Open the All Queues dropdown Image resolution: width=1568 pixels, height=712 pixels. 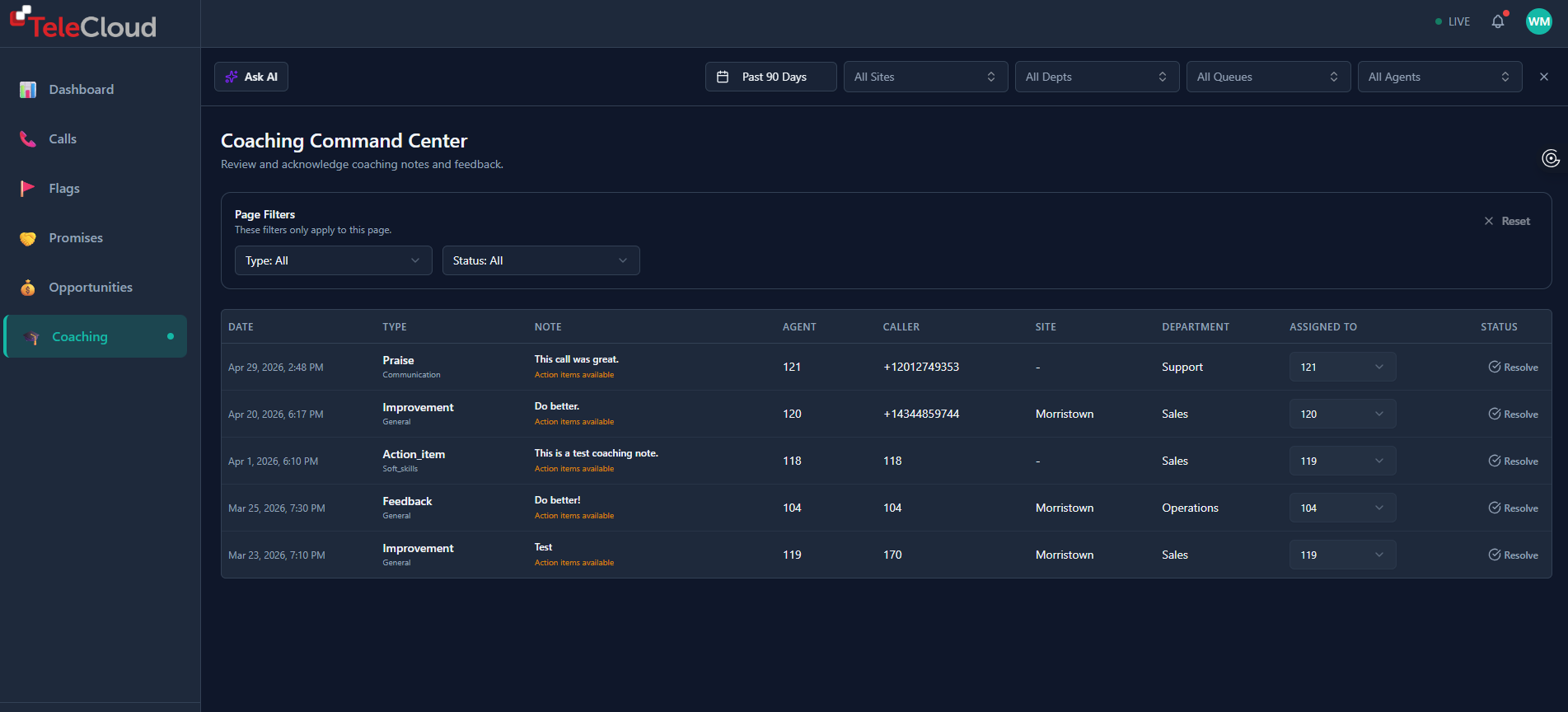pos(1268,77)
